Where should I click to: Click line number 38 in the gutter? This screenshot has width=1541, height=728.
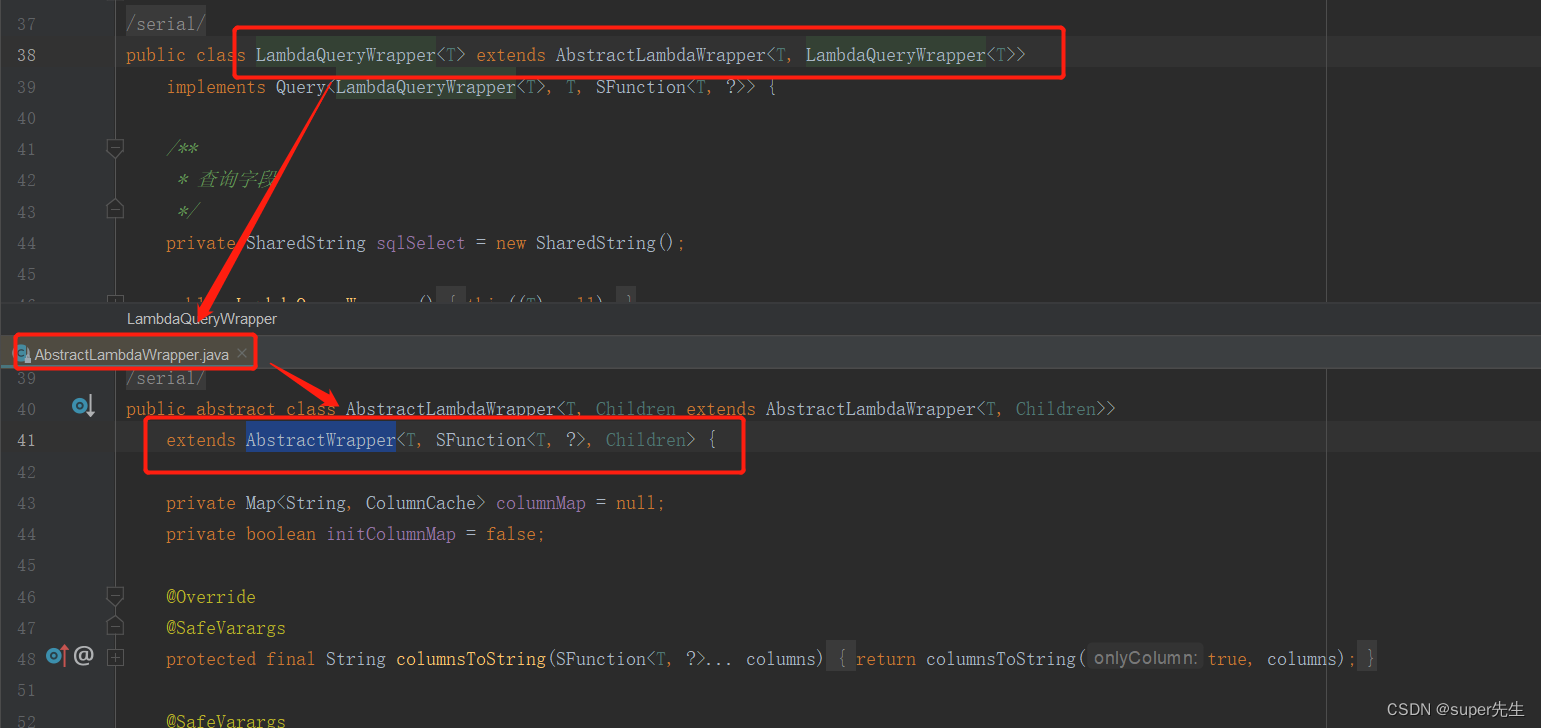click(x=27, y=55)
